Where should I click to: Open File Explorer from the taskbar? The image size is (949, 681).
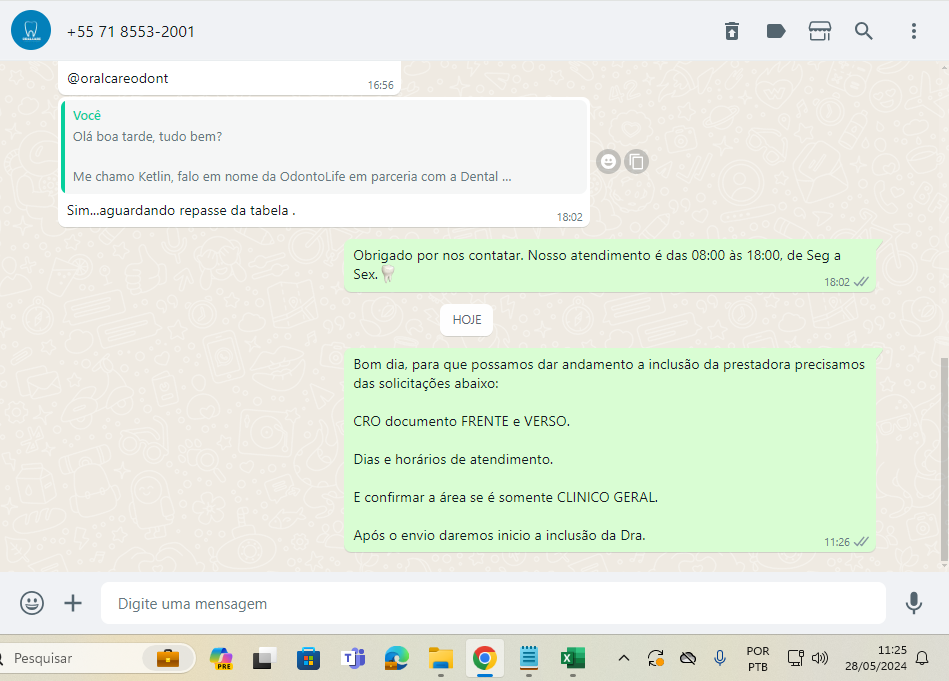point(441,658)
